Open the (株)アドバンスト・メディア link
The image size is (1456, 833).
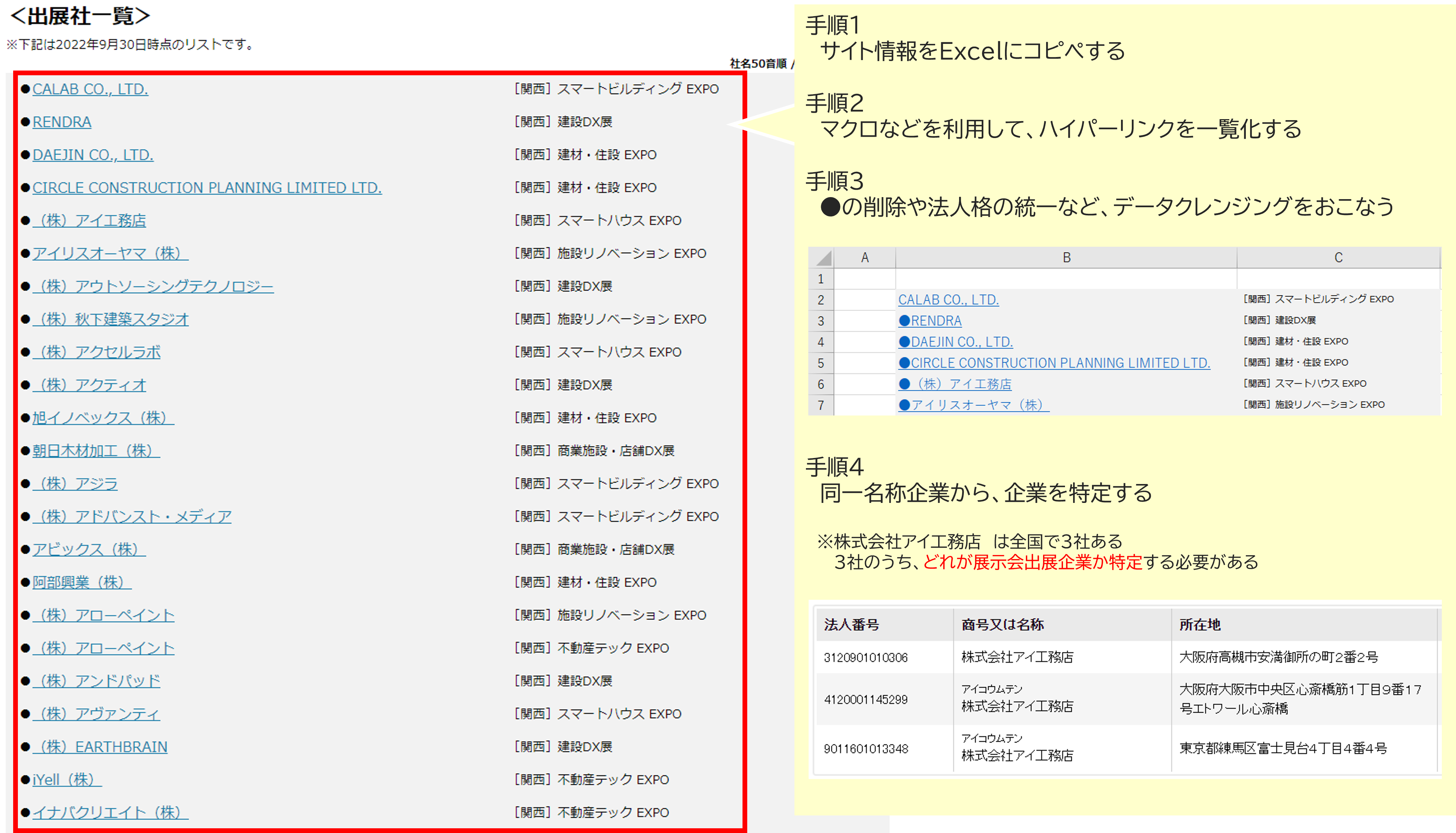click(132, 517)
